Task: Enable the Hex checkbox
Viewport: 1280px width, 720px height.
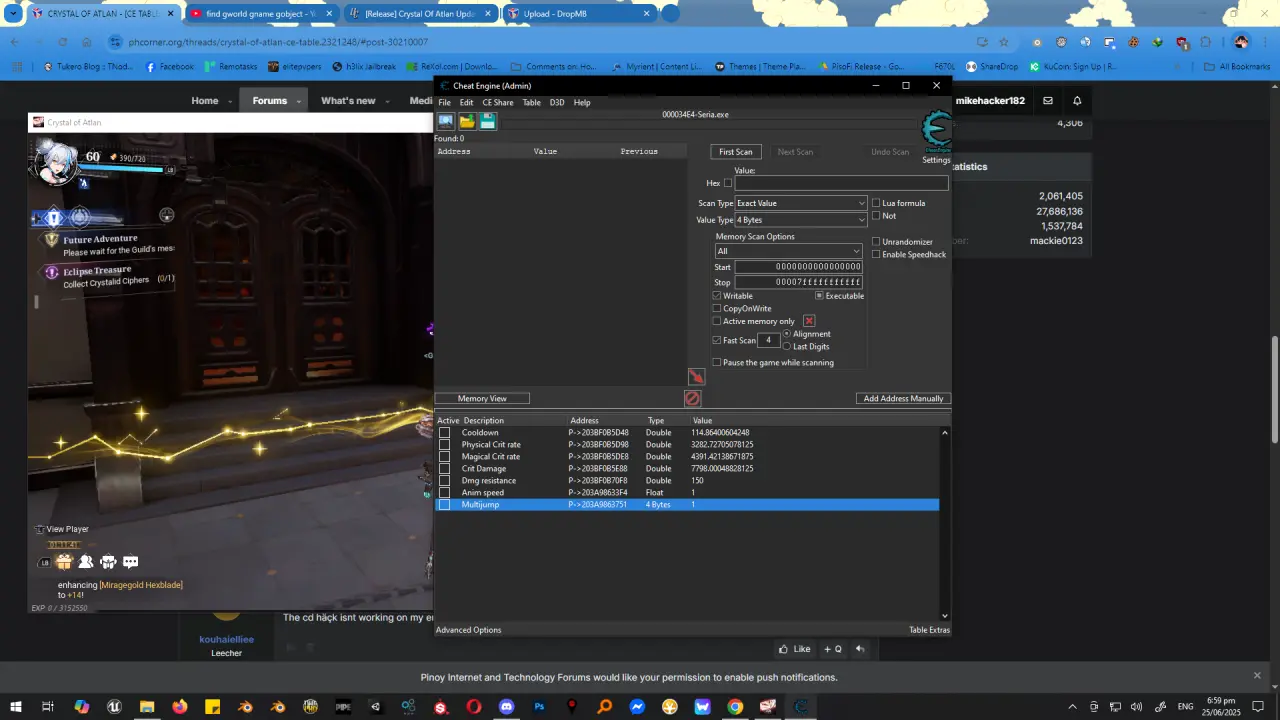Action: point(727,183)
